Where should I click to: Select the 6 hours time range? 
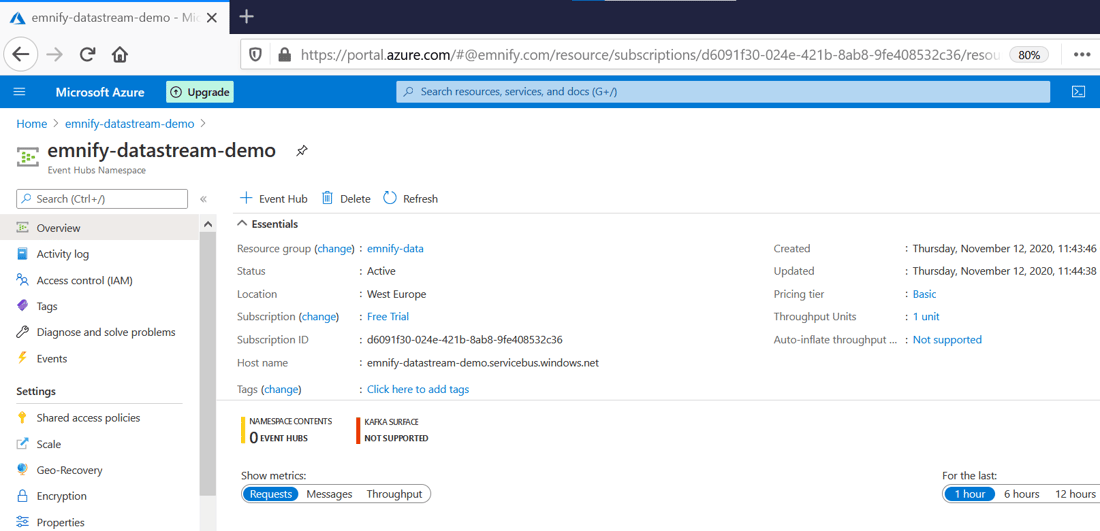tap(1021, 494)
